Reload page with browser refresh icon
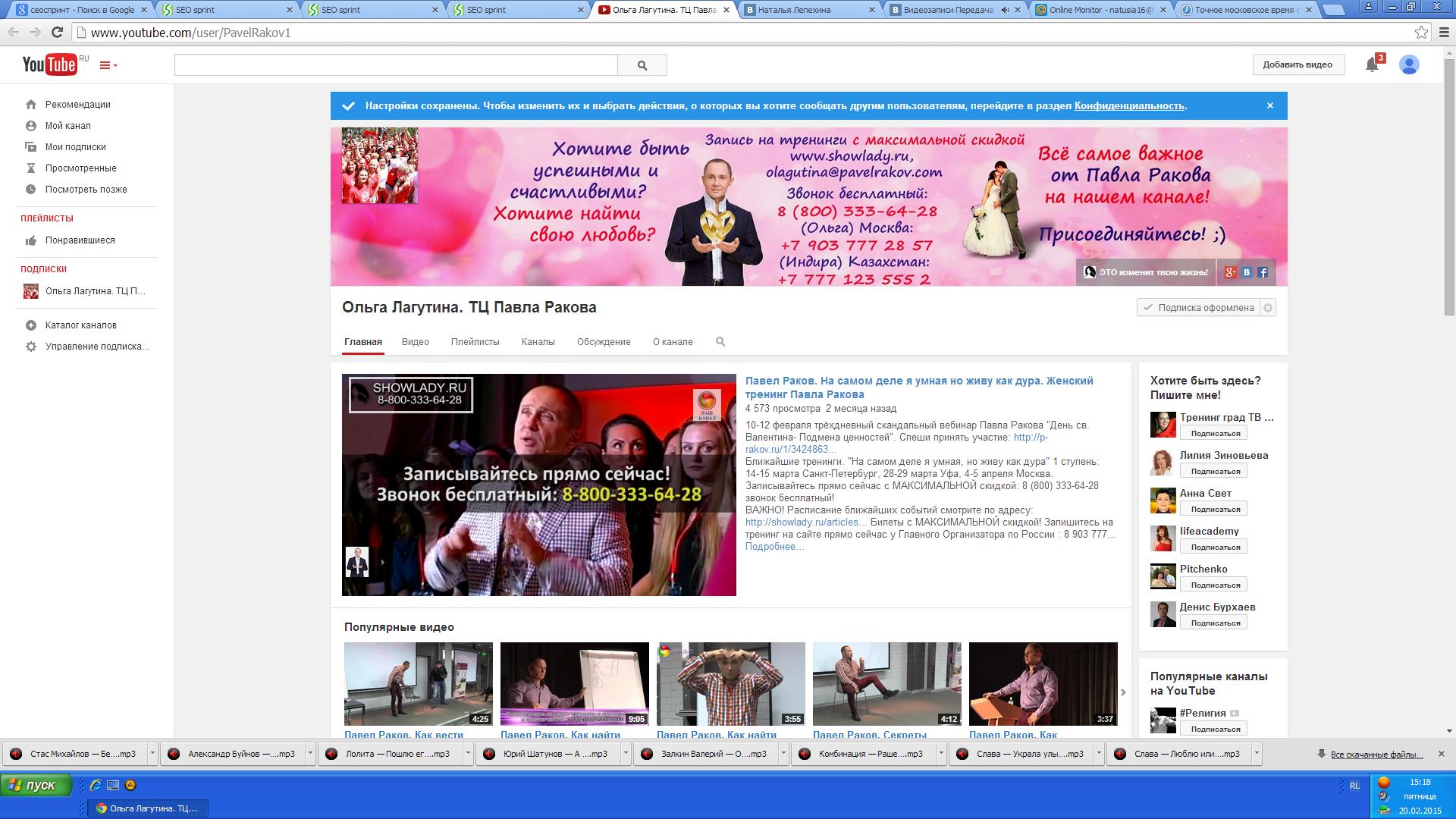The image size is (1456, 819). click(57, 33)
